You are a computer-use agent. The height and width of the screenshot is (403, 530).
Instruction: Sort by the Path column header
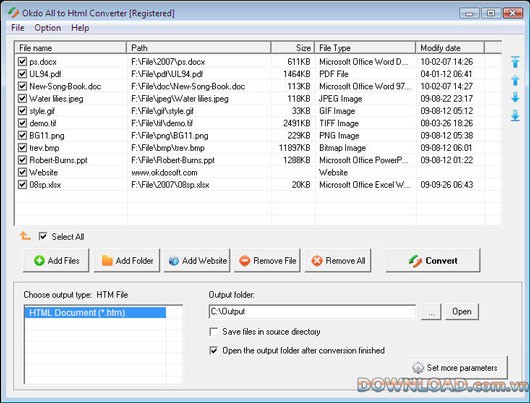tap(199, 48)
